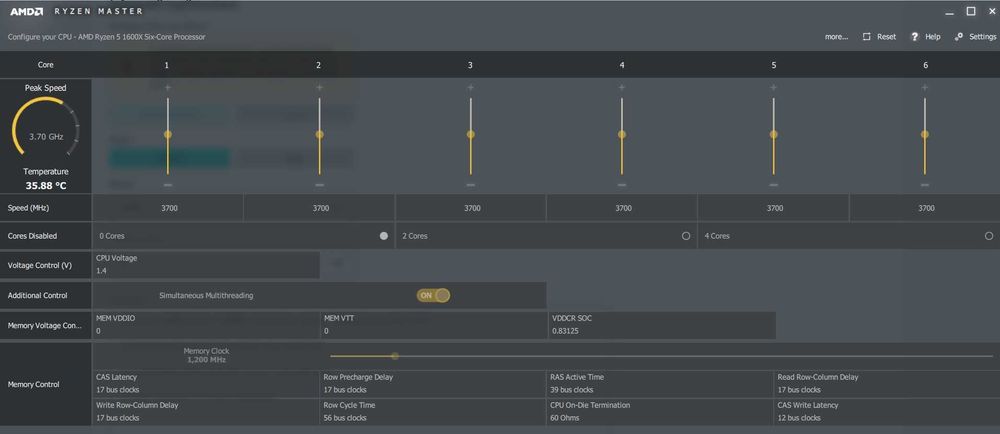Click the minus icon below Core 6 slider
The height and width of the screenshot is (434, 1000).
coord(925,185)
